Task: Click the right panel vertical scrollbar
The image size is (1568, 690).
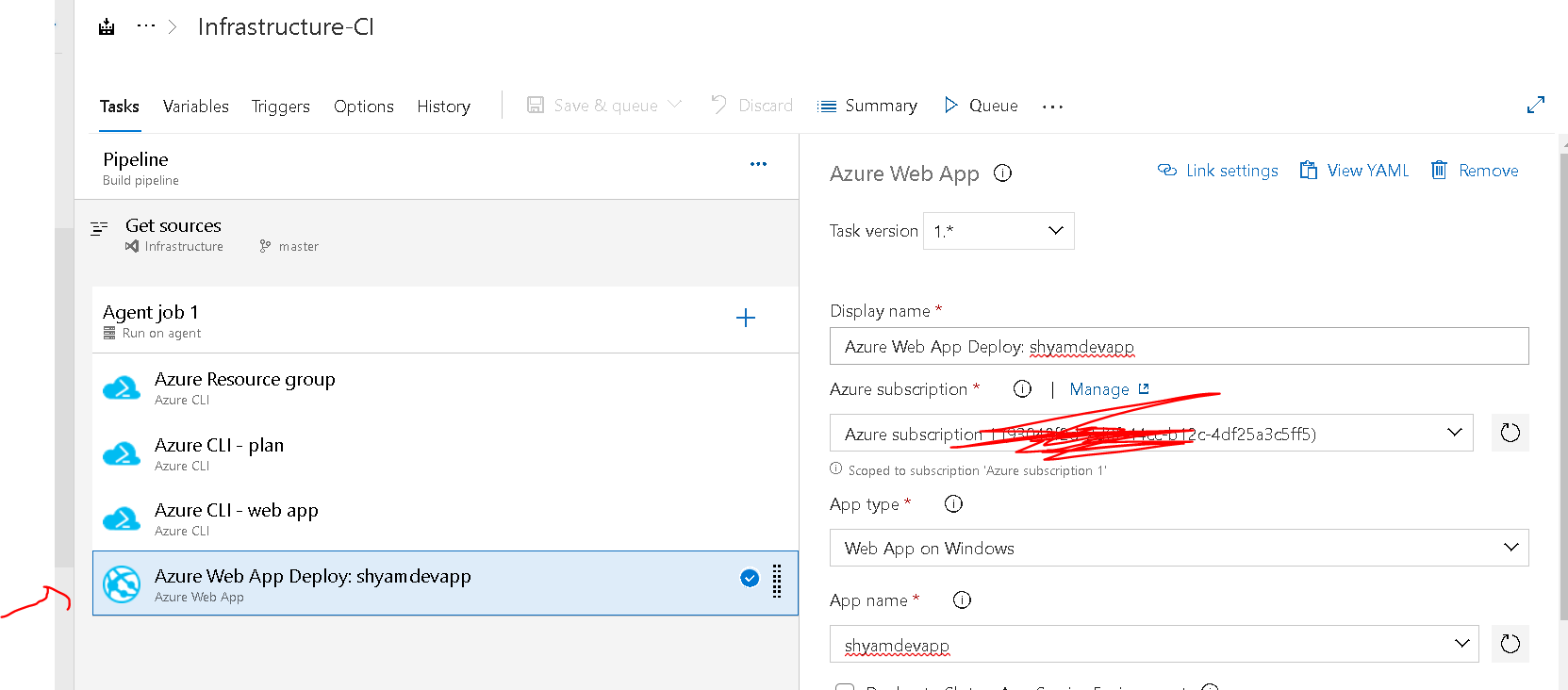Action: 1563,386
